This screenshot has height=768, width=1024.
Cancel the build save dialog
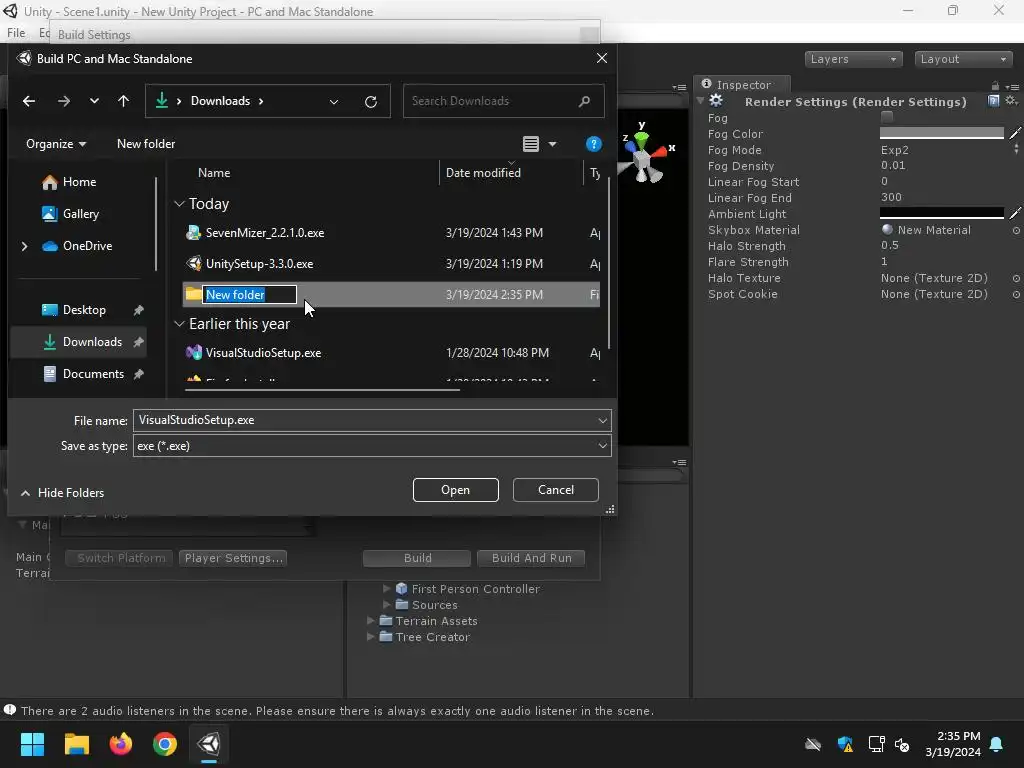pos(556,490)
